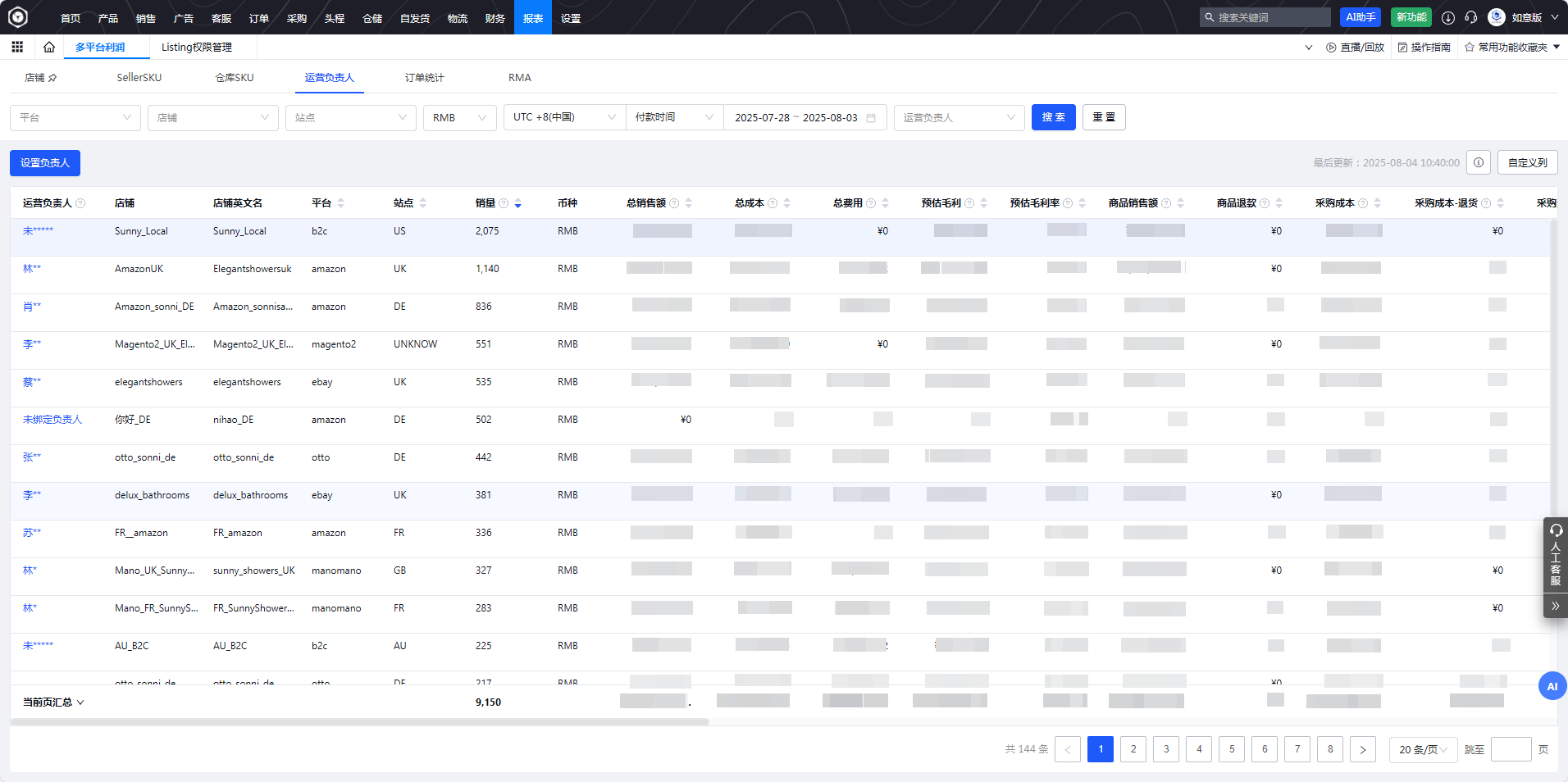The width and height of the screenshot is (1568, 782).
Task: Click the search magnifier icon
Action: (1209, 17)
